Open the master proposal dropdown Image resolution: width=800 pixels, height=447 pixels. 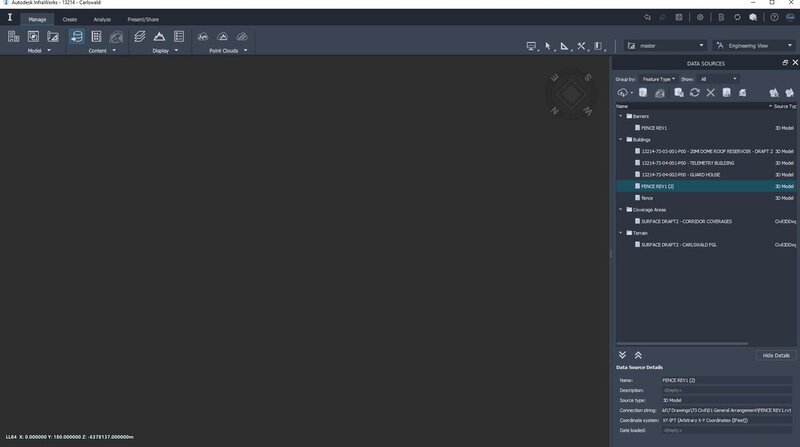point(665,46)
